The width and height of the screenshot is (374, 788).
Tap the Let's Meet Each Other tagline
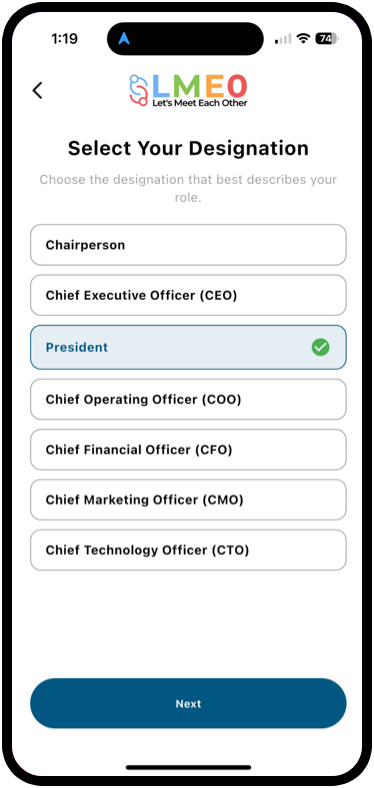200,103
